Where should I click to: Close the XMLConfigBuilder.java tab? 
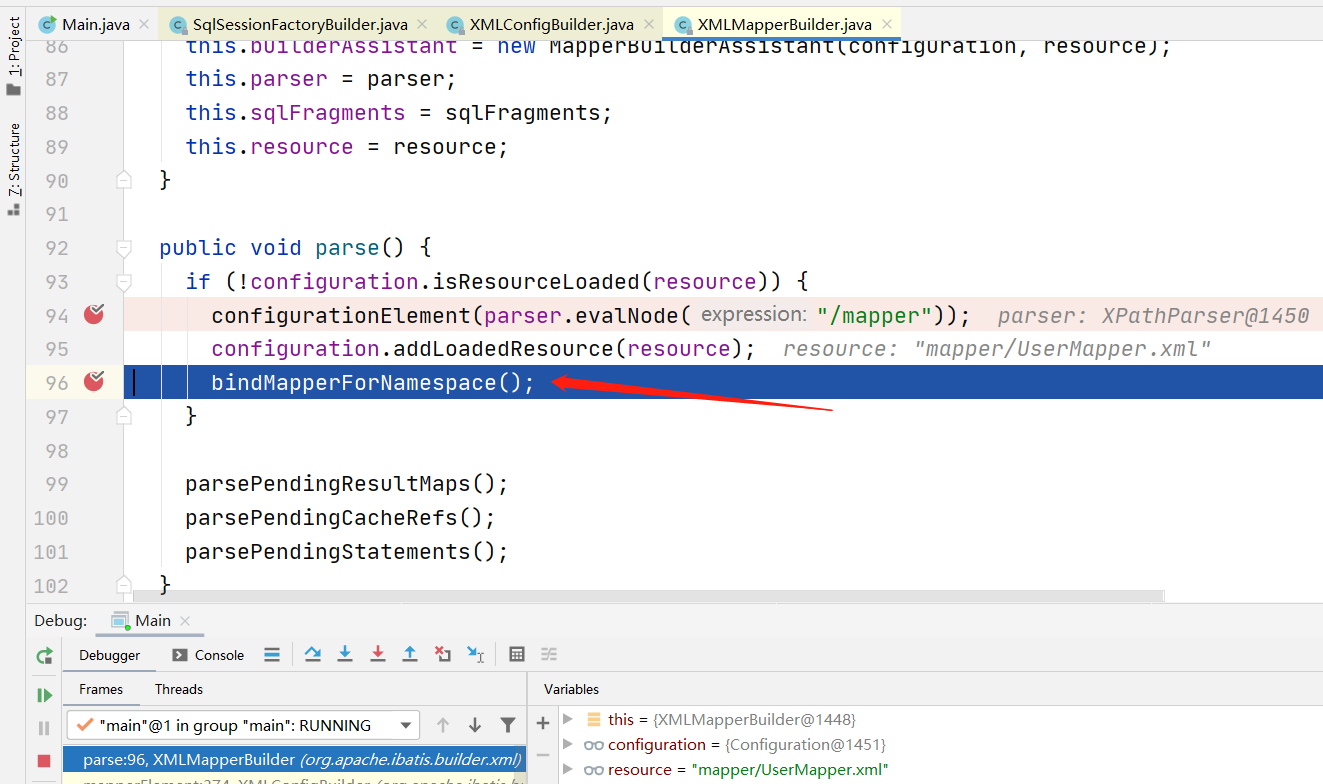pos(649,25)
